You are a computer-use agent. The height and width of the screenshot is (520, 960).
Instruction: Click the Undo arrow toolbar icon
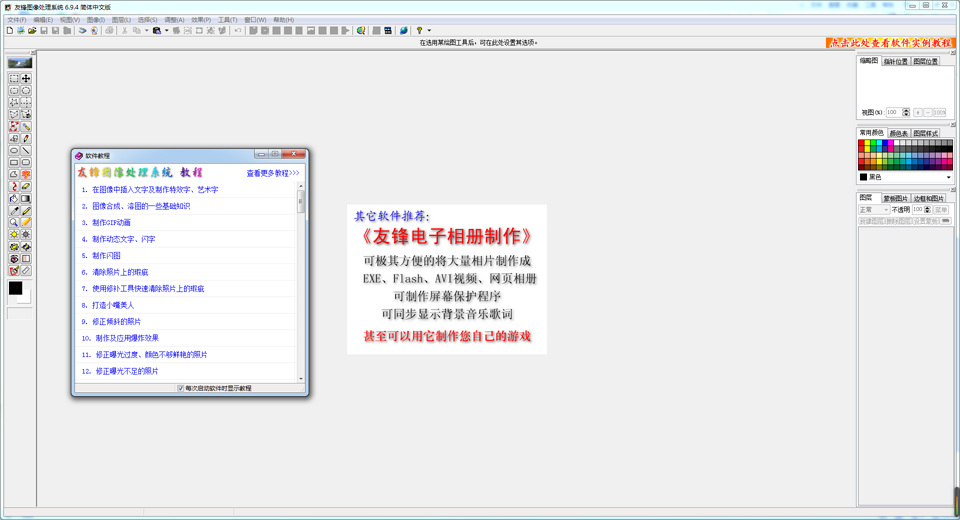click(238, 30)
